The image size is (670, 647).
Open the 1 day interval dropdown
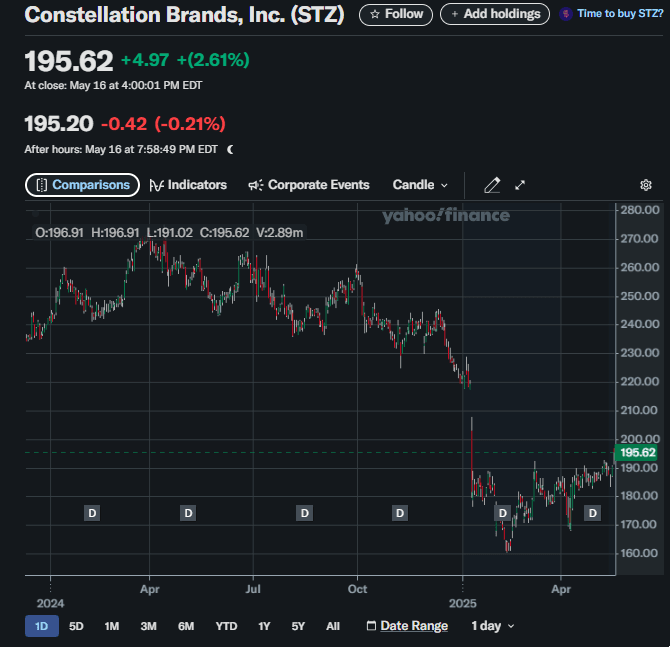[493, 626]
